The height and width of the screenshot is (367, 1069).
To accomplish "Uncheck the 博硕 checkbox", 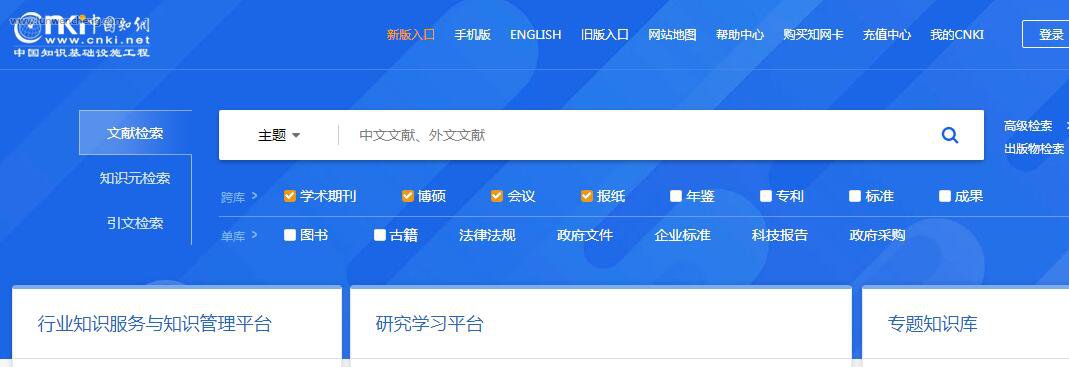I will [x=408, y=196].
